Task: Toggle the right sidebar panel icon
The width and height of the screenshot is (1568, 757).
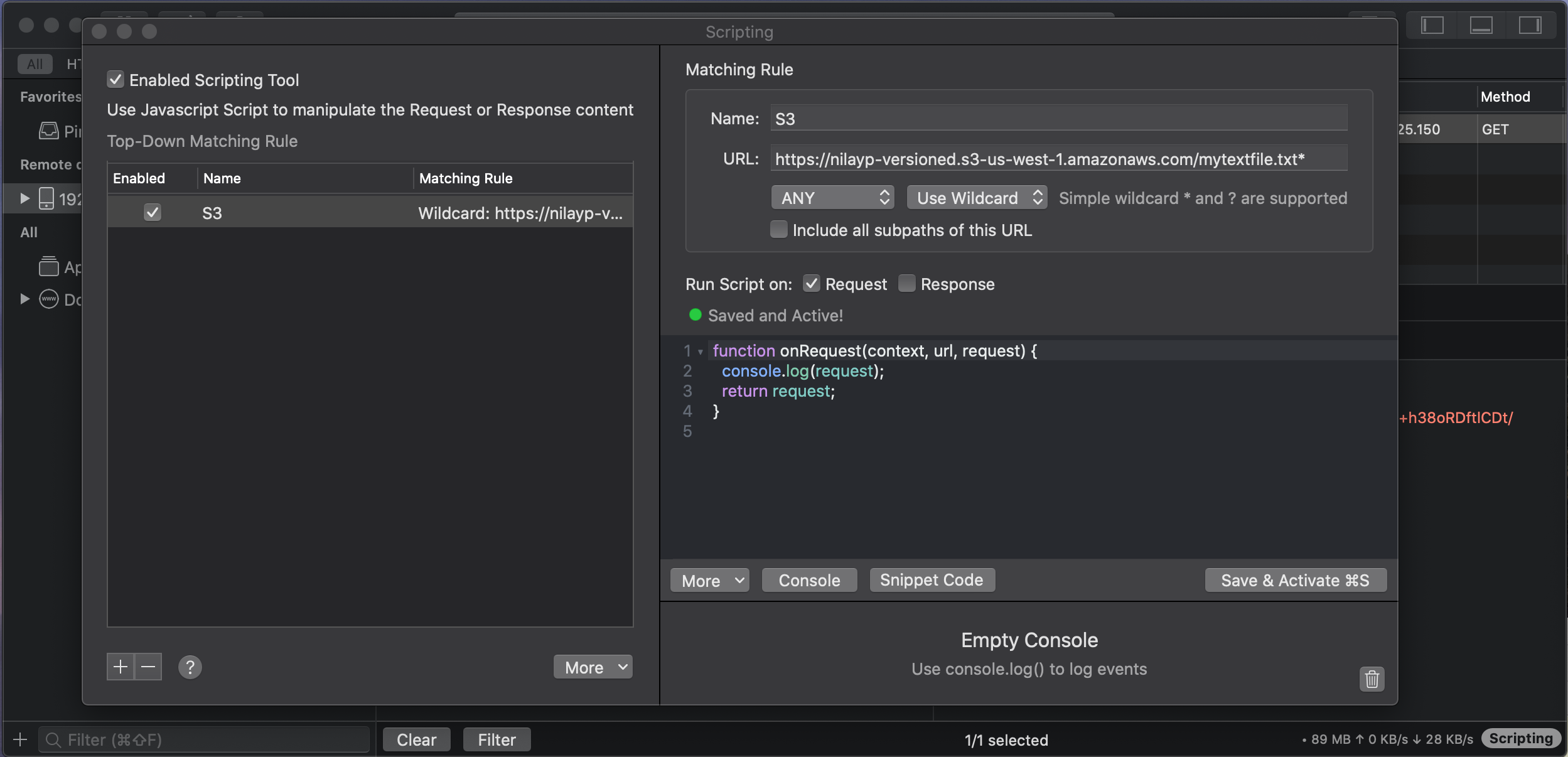Action: (x=1530, y=25)
